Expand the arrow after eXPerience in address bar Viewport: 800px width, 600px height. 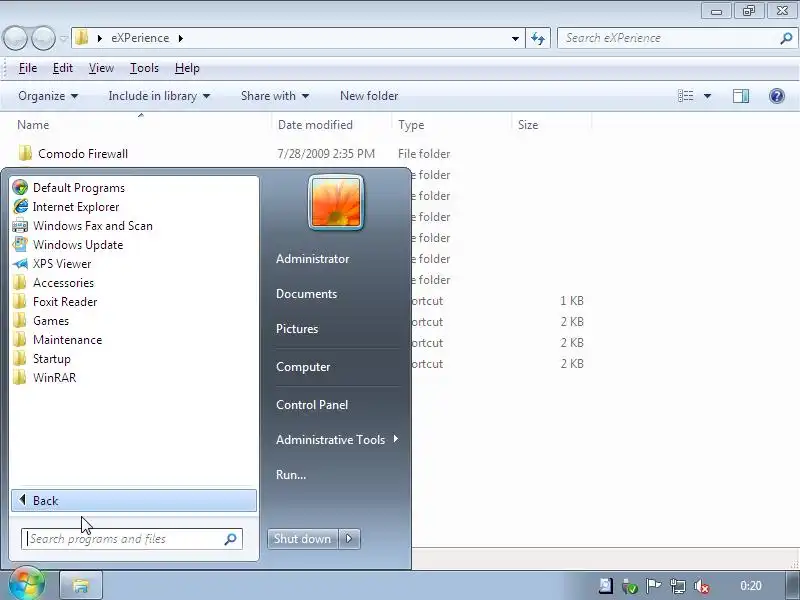[x=181, y=38]
